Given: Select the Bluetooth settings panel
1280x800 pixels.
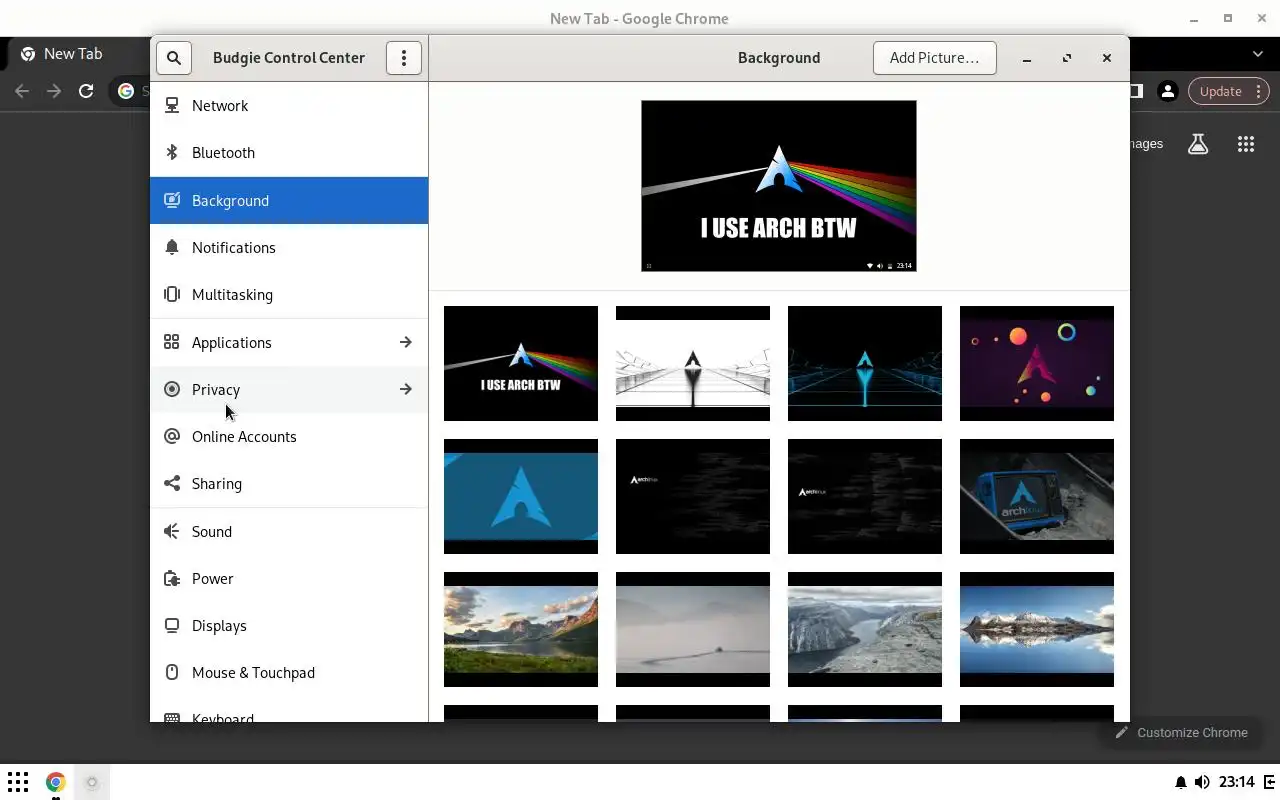Looking at the screenshot, I should pos(289,153).
